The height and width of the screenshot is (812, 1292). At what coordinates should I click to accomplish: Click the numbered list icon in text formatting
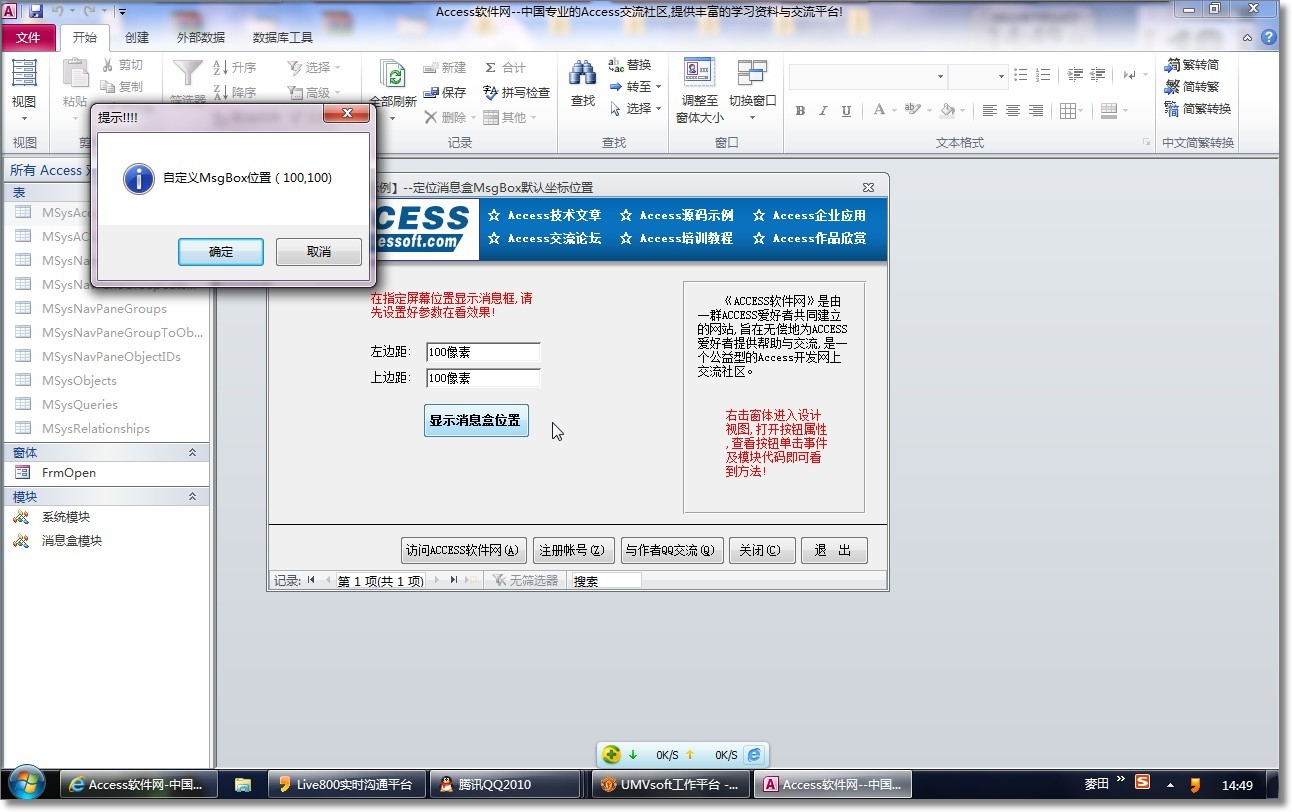(x=1042, y=75)
